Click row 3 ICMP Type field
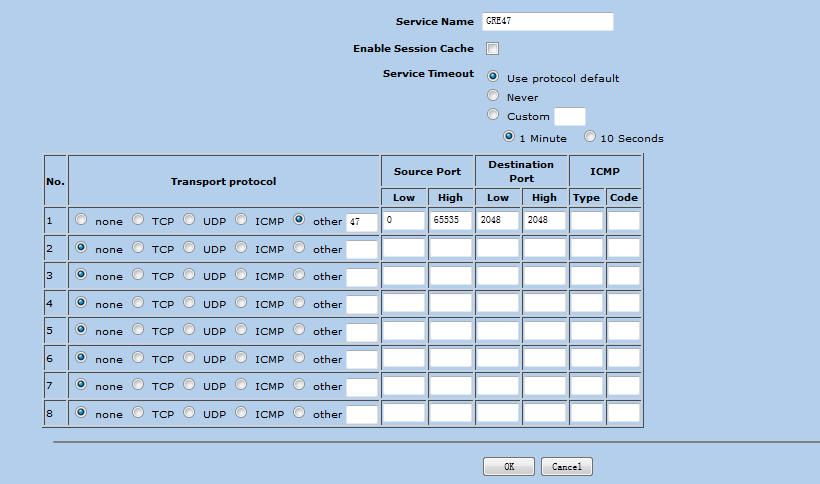Image resolution: width=820 pixels, height=484 pixels. coord(587,275)
